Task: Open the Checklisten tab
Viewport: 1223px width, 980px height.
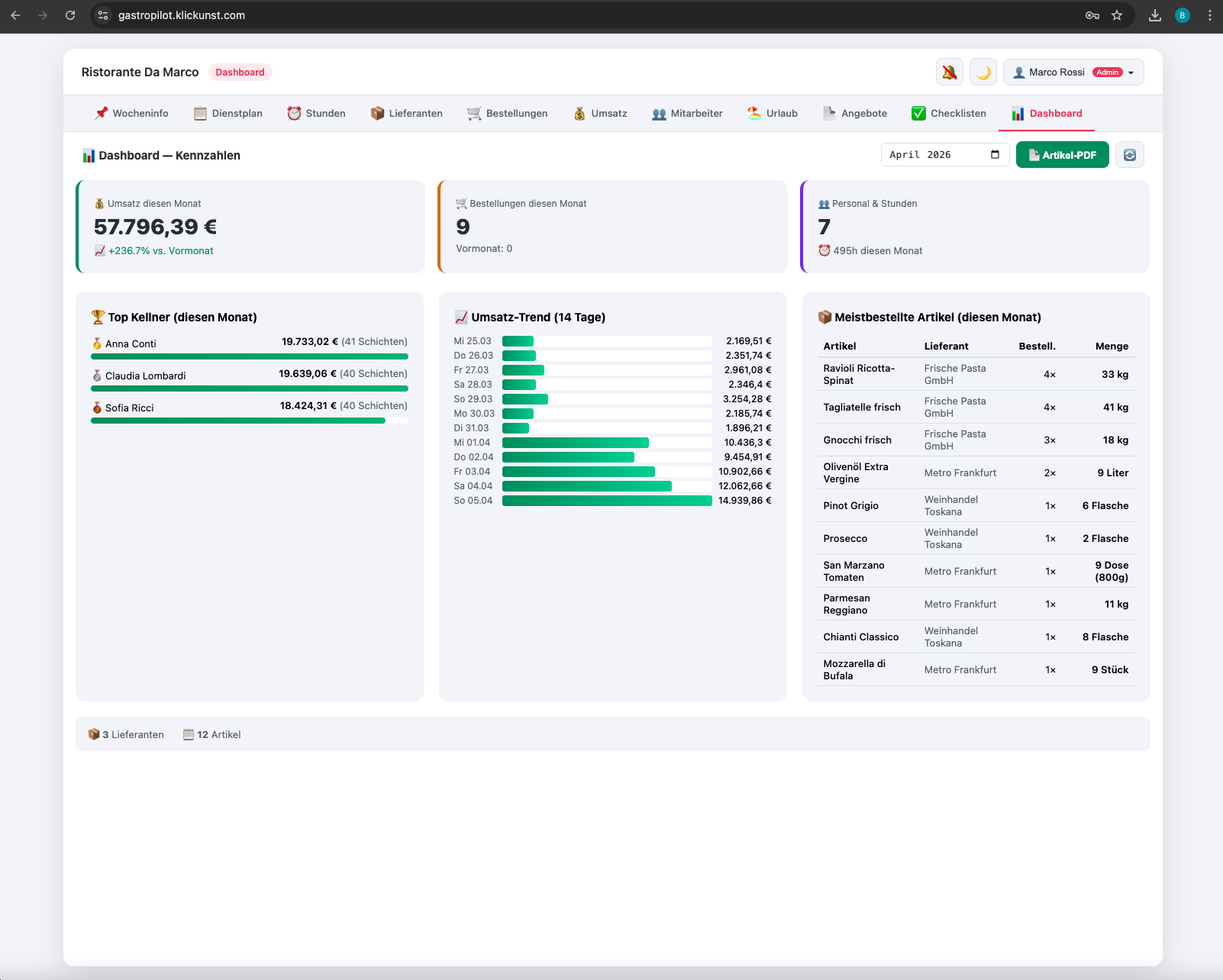Action: 949,114
